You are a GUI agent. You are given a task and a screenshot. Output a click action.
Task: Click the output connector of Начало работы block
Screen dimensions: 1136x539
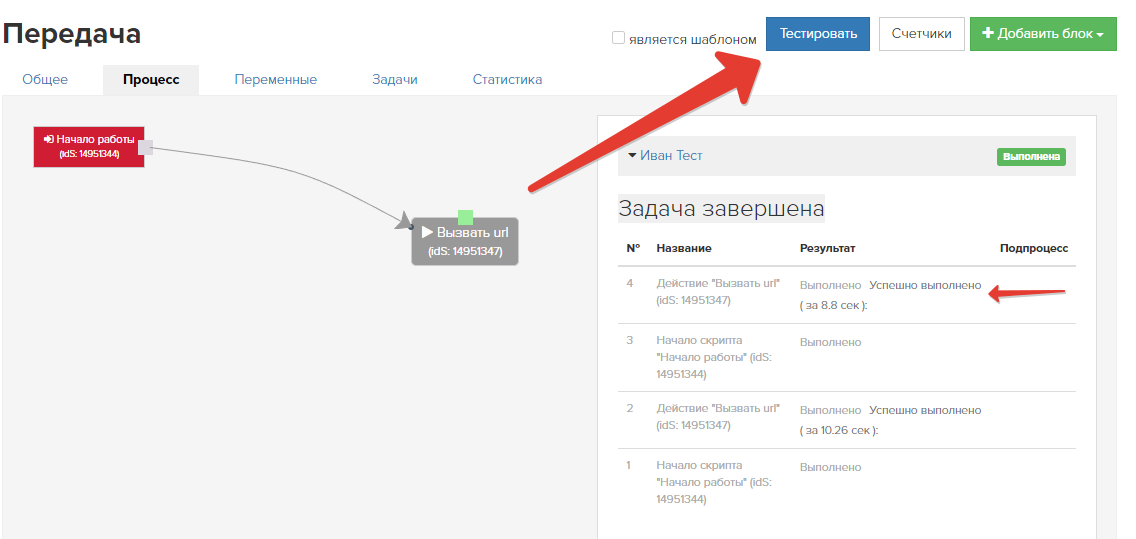(x=145, y=148)
